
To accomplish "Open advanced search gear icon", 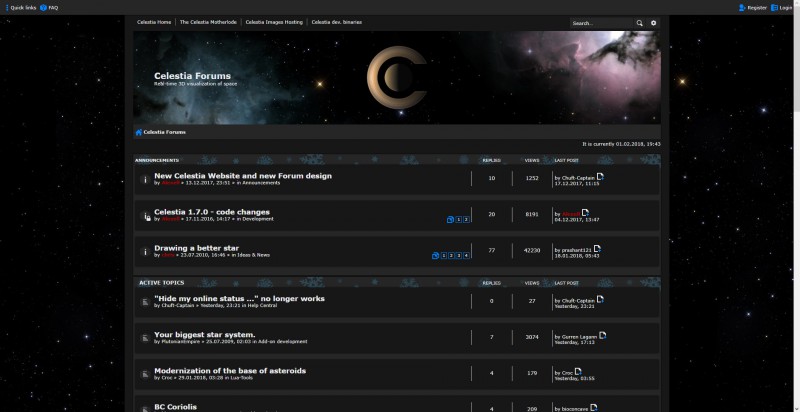I will [654, 23].
